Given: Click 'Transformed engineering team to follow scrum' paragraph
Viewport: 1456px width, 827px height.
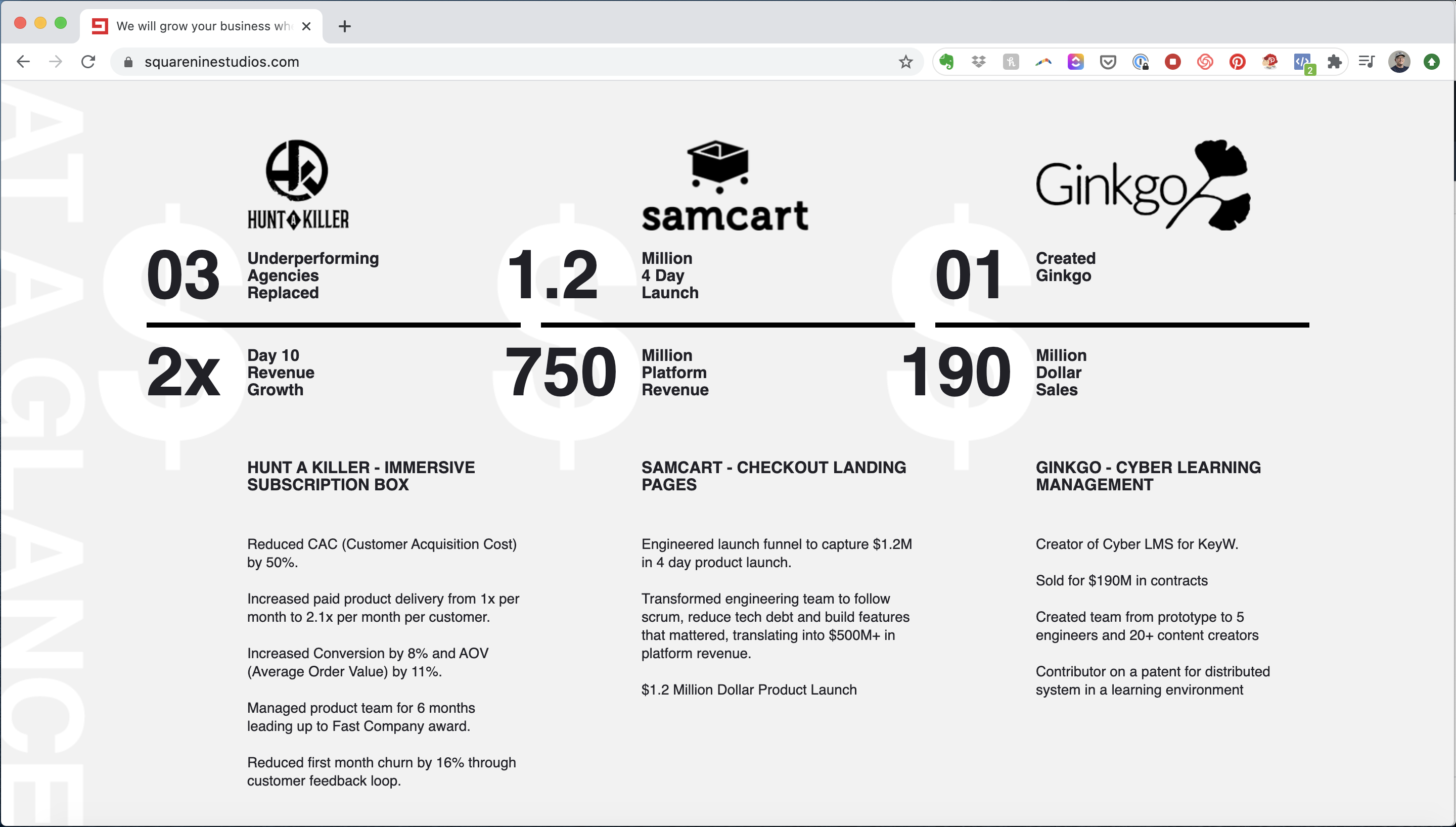Looking at the screenshot, I should tap(776, 626).
